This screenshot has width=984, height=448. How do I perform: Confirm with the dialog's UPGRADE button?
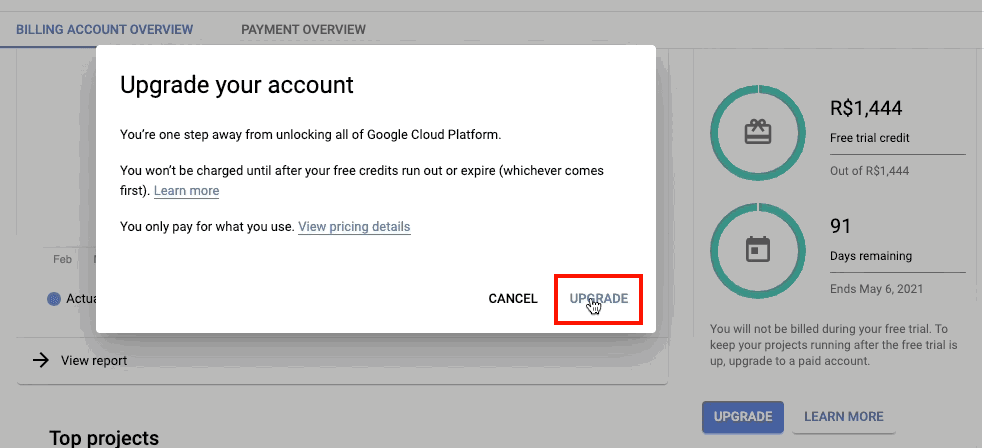click(599, 299)
